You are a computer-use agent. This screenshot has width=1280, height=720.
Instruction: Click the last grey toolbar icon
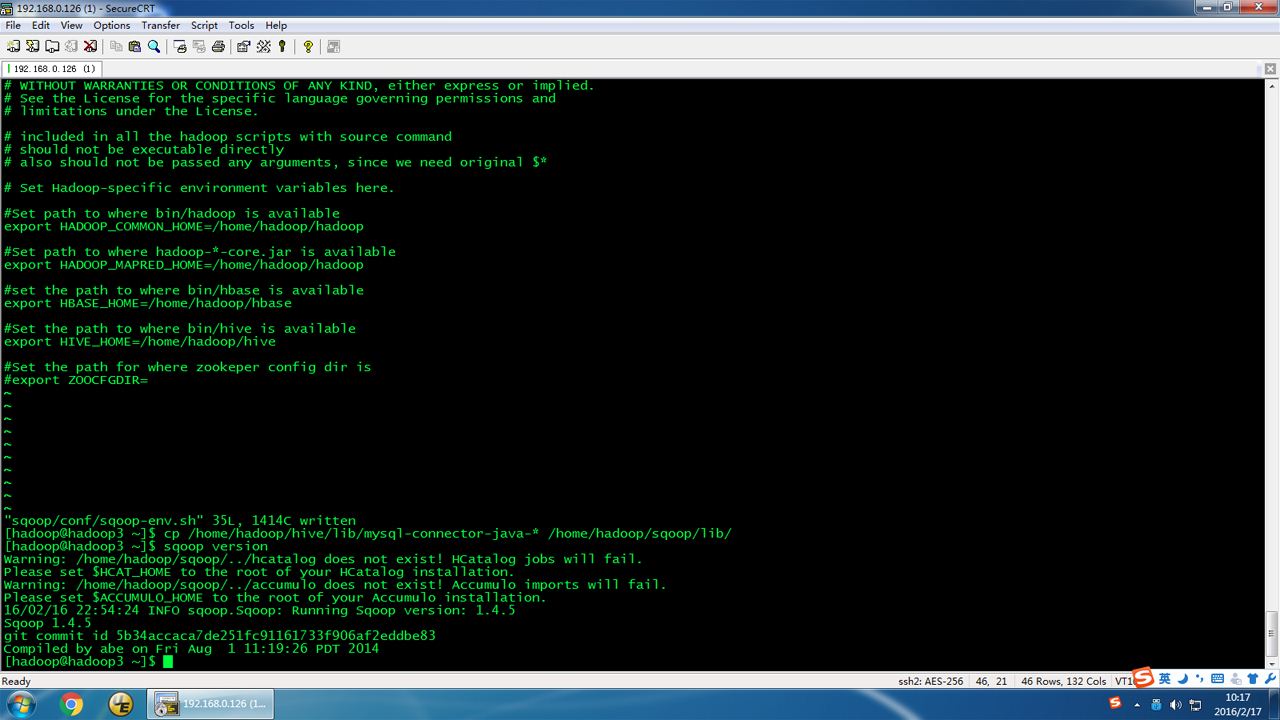[x=334, y=46]
